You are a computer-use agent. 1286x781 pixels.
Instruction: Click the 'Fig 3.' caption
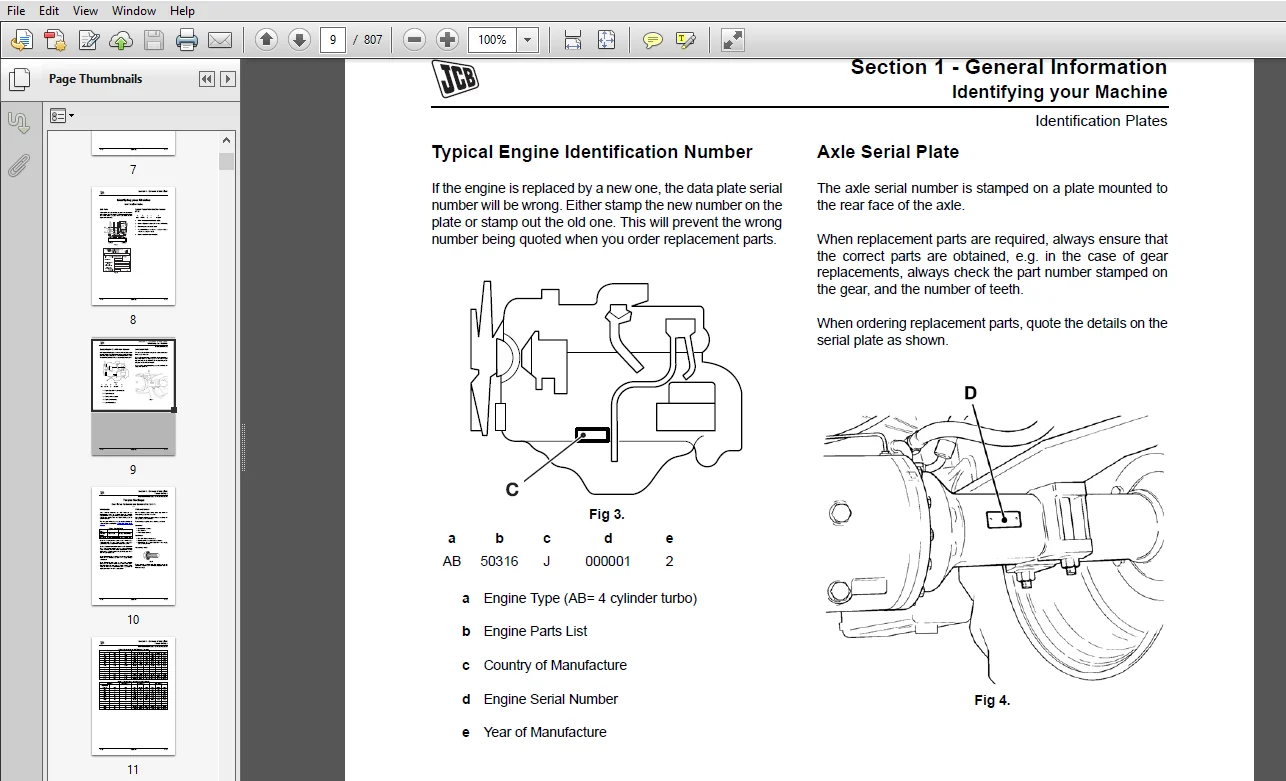pos(606,515)
